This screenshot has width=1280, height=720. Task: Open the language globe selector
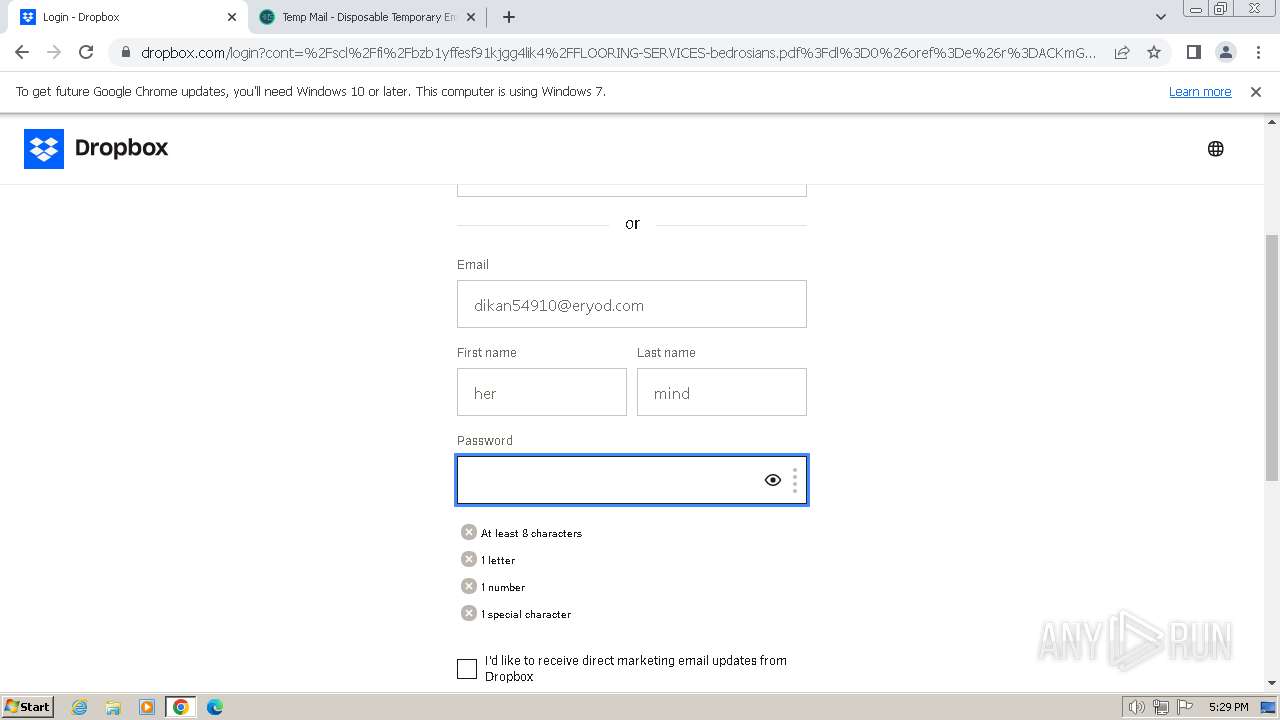1216,149
